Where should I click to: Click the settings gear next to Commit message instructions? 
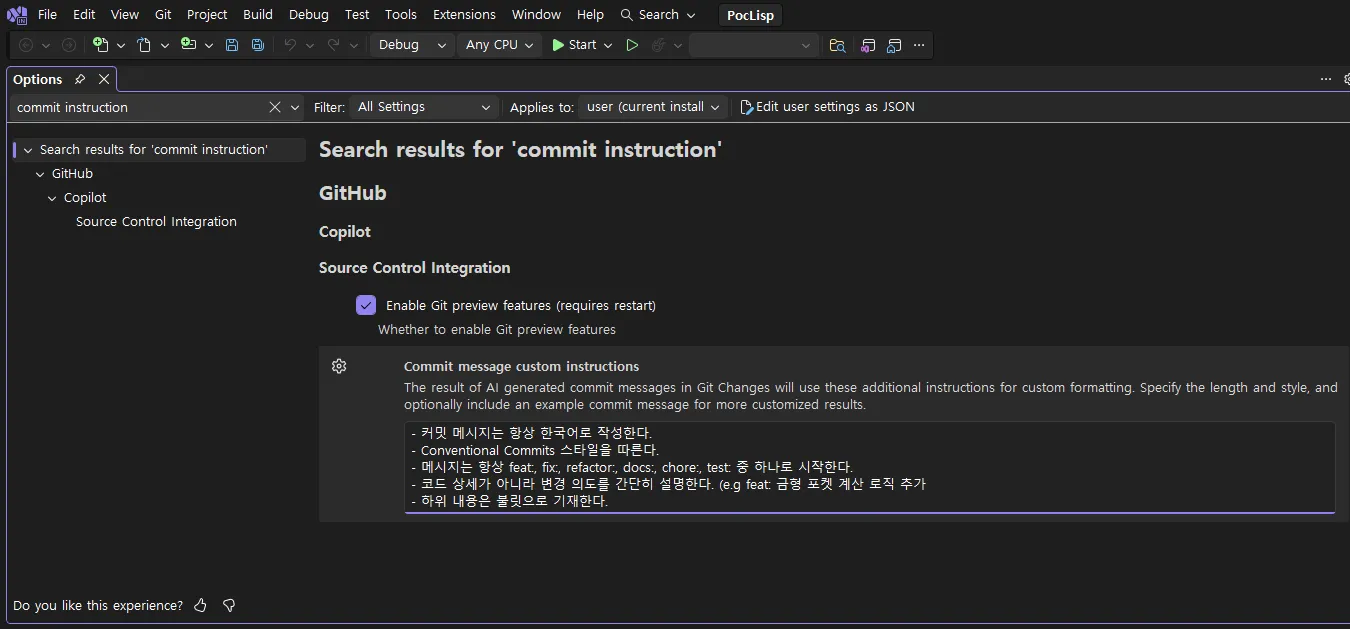click(339, 366)
